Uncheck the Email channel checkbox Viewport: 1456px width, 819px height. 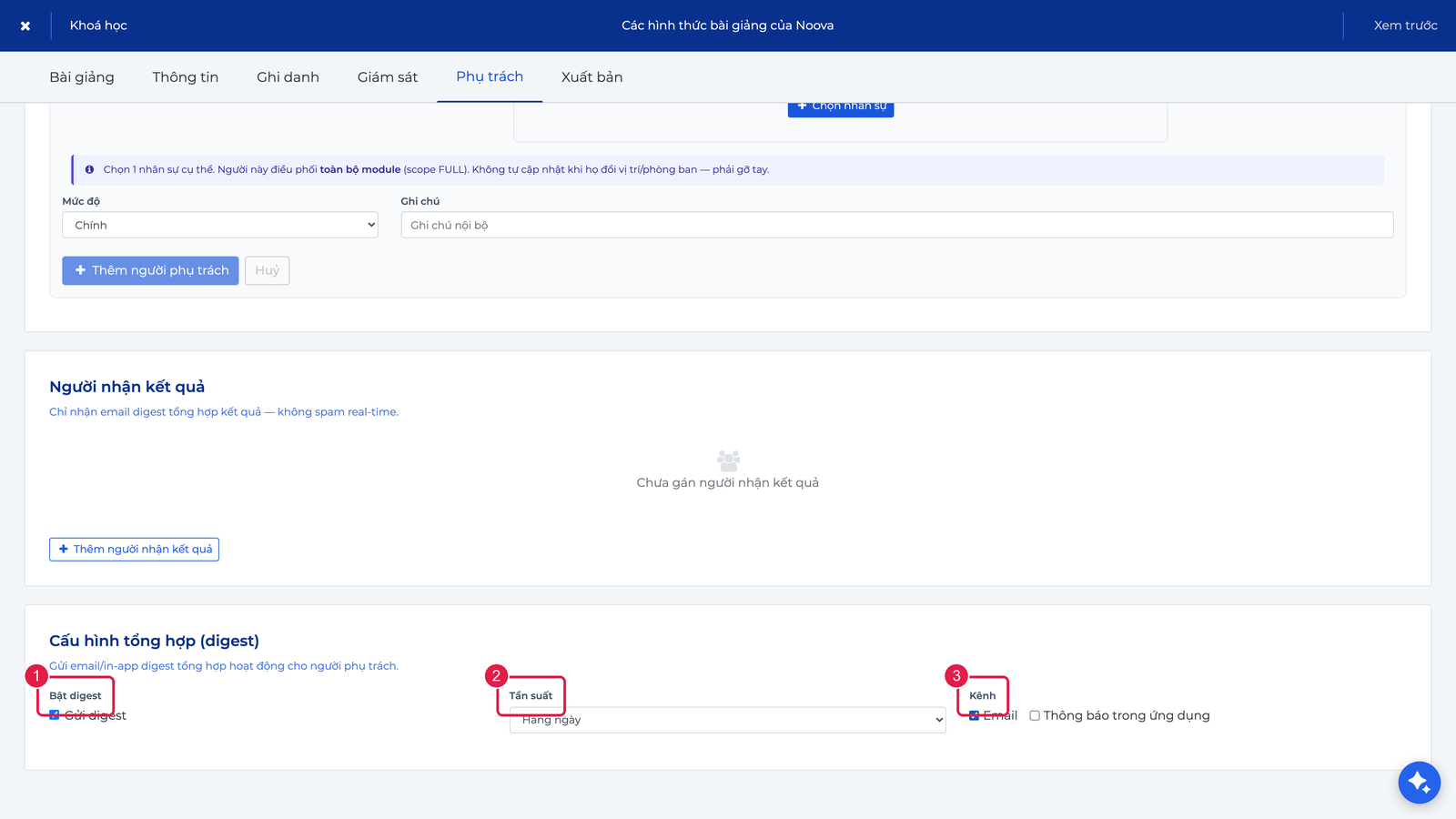[x=975, y=715]
